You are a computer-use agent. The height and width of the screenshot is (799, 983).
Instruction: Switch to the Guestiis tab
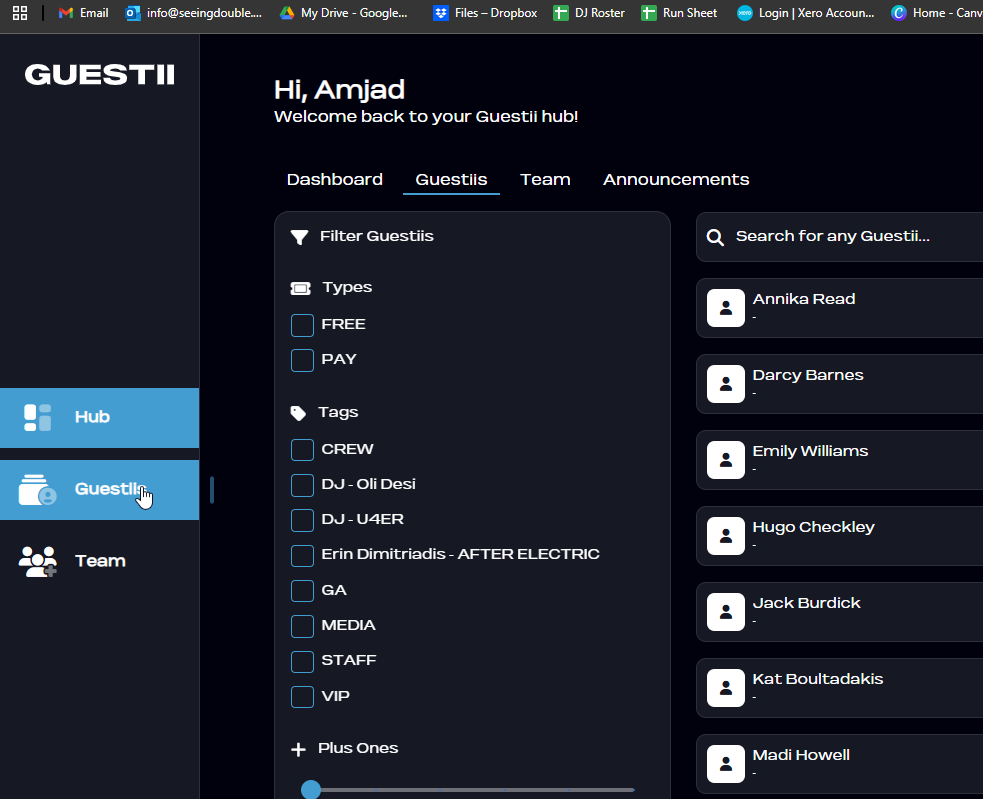pyautogui.click(x=451, y=179)
